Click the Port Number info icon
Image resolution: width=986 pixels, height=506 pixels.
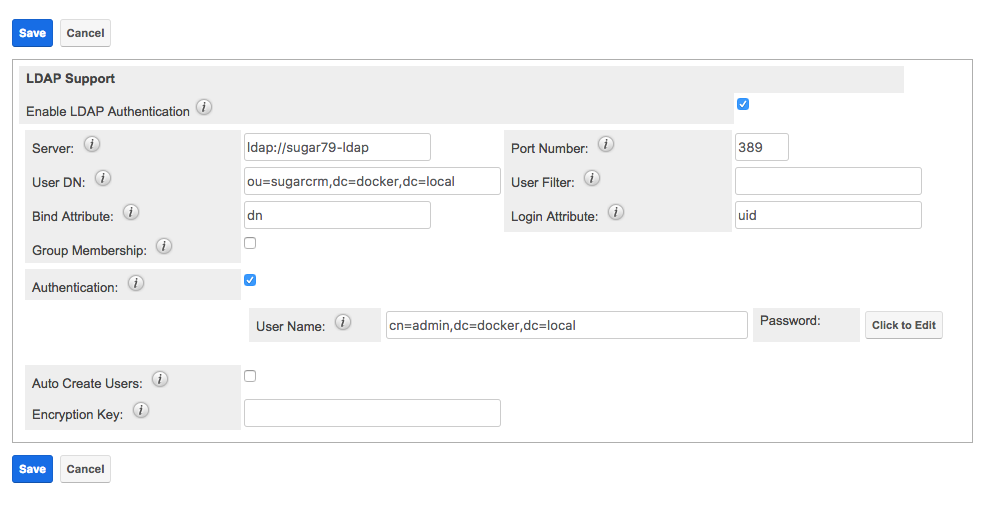[x=606, y=144]
